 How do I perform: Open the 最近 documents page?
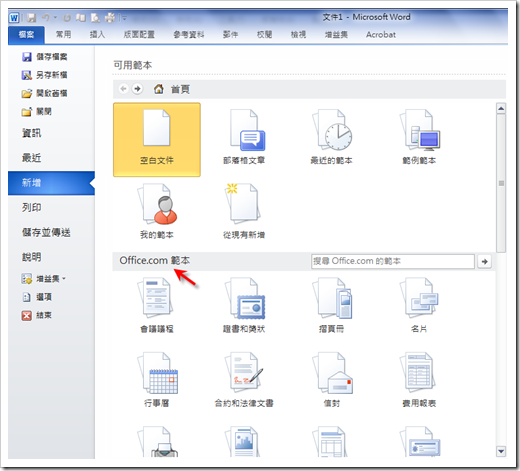pos(32,158)
